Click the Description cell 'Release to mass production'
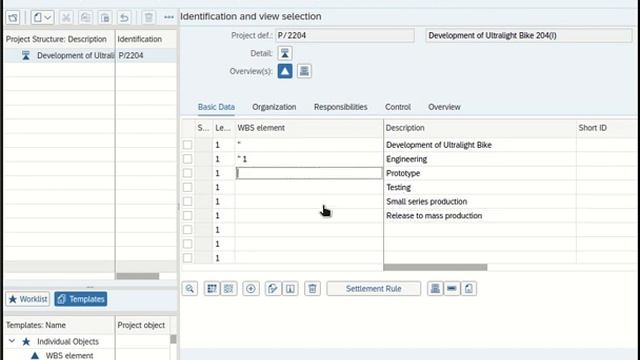The image size is (640, 360). point(480,216)
